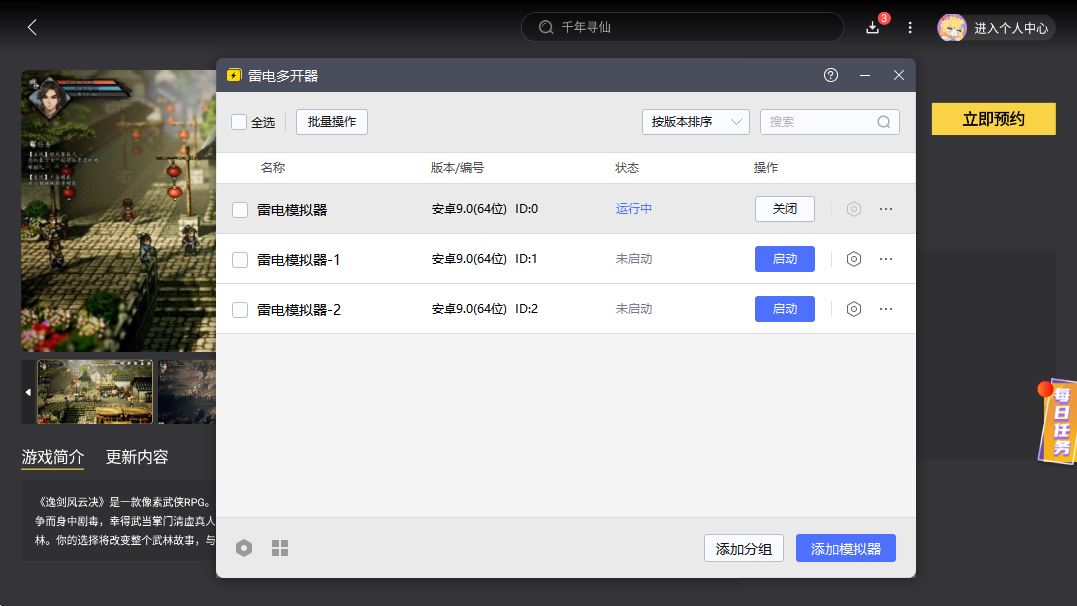The height and width of the screenshot is (606, 1077).
Task: Switch to grid view icon at bottom
Action: (280, 548)
